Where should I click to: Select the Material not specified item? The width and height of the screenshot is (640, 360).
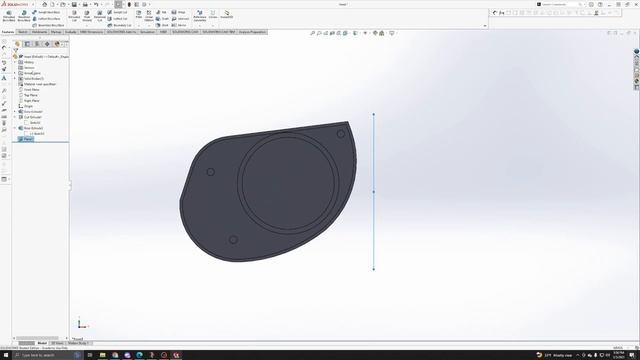[37, 84]
